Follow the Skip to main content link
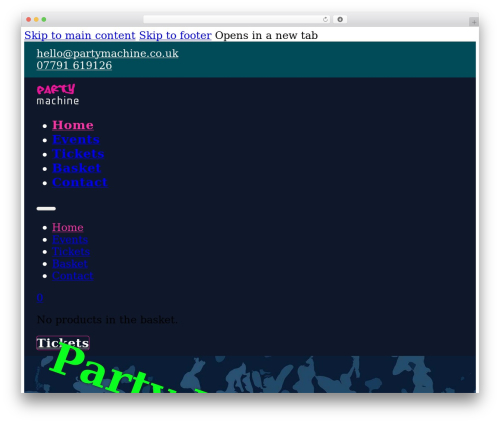500x423 pixels. click(x=80, y=35)
